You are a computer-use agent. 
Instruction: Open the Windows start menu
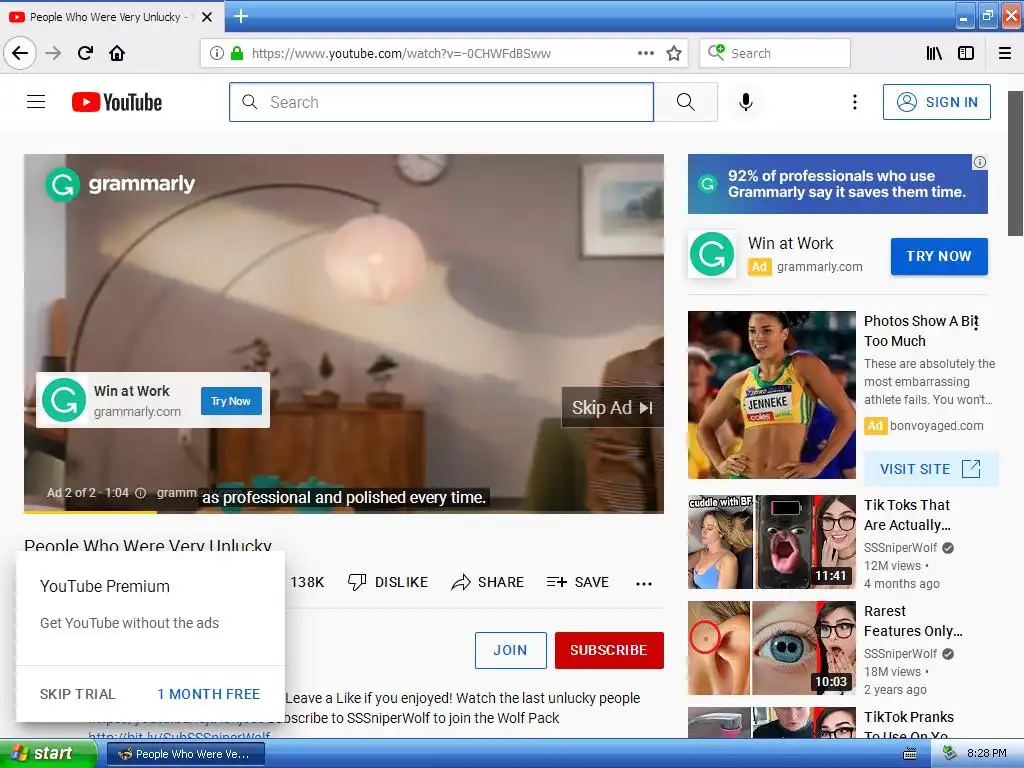coord(48,754)
